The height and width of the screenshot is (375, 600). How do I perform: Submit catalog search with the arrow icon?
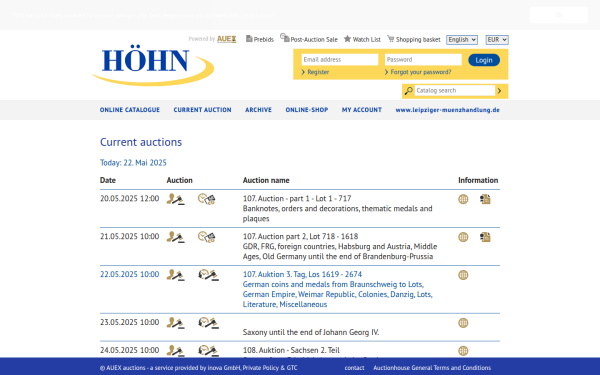[499, 91]
